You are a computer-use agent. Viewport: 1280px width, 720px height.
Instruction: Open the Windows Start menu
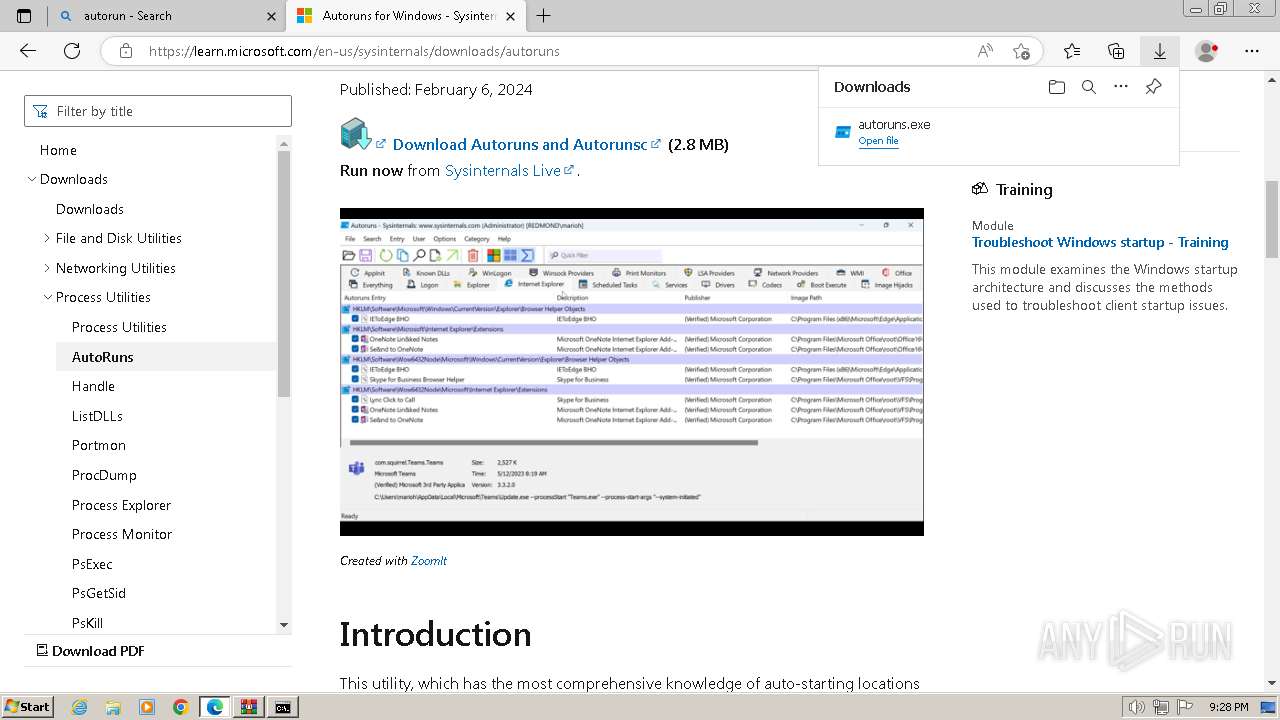[27, 707]
